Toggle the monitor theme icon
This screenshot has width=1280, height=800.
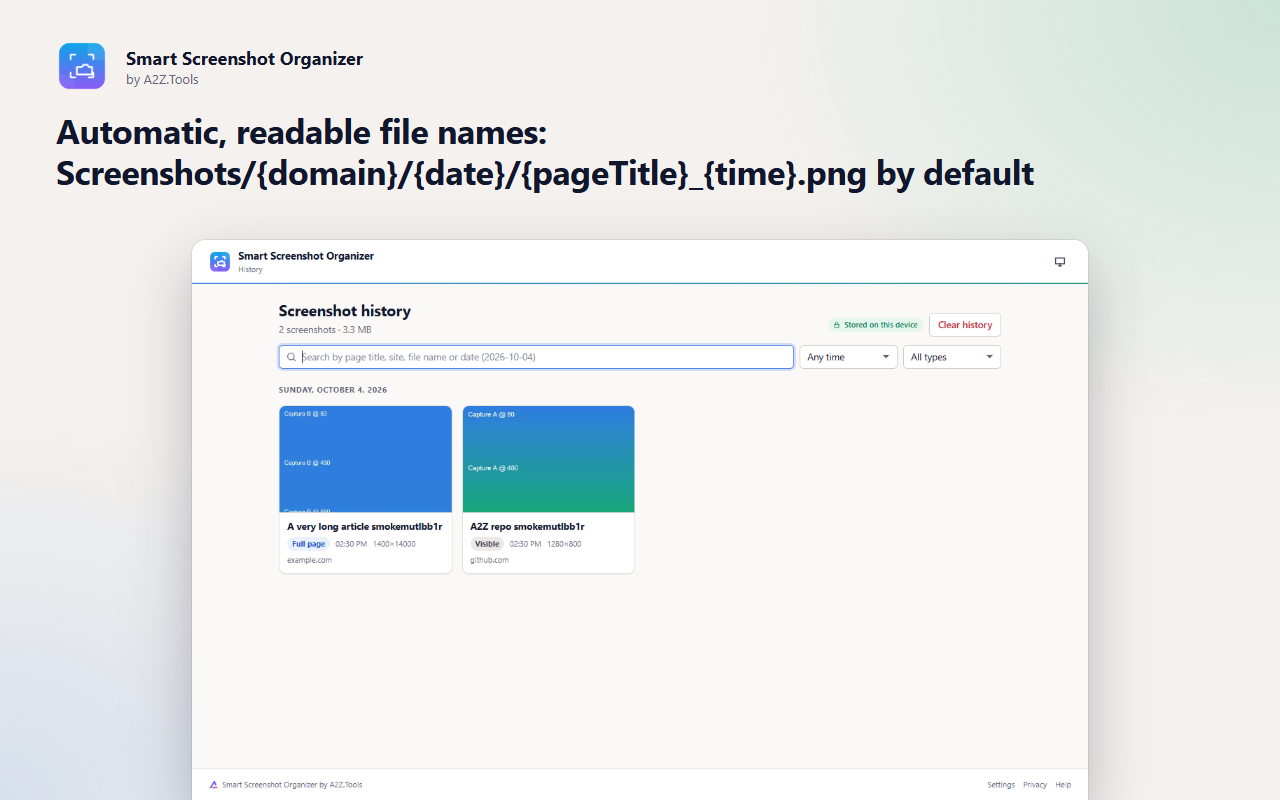[x=1060, y=262]
